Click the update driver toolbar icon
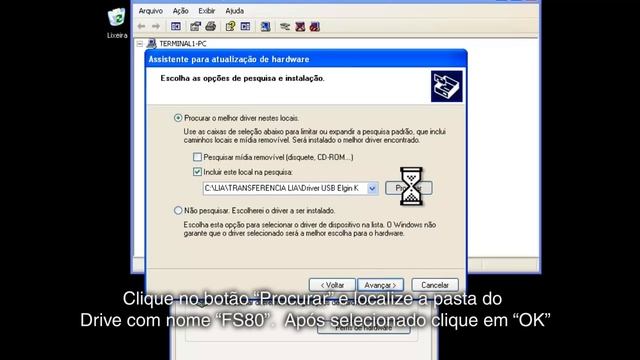This screenshot has width=640, height=360. [285, 27]
